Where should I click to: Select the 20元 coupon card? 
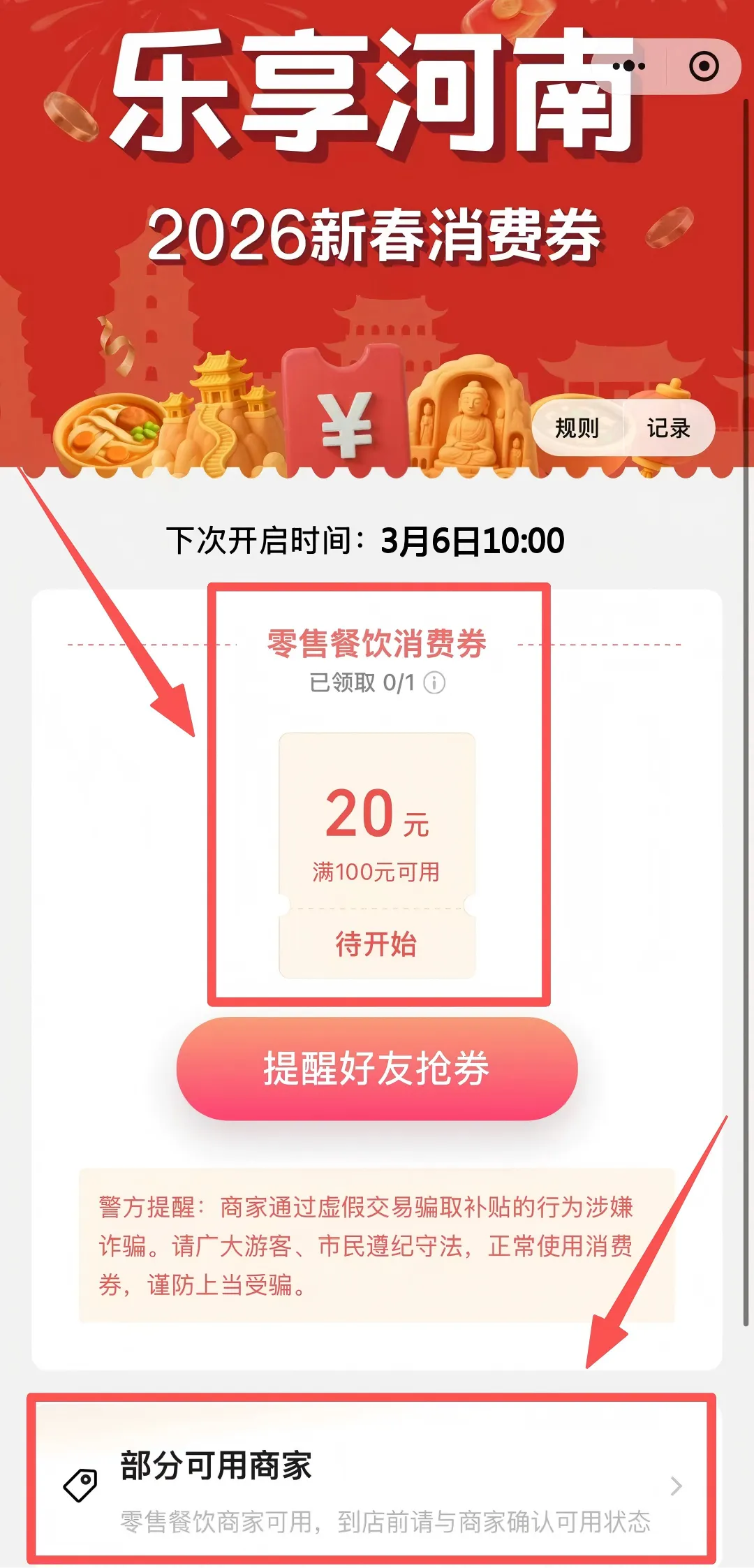(x=377, y=855)
